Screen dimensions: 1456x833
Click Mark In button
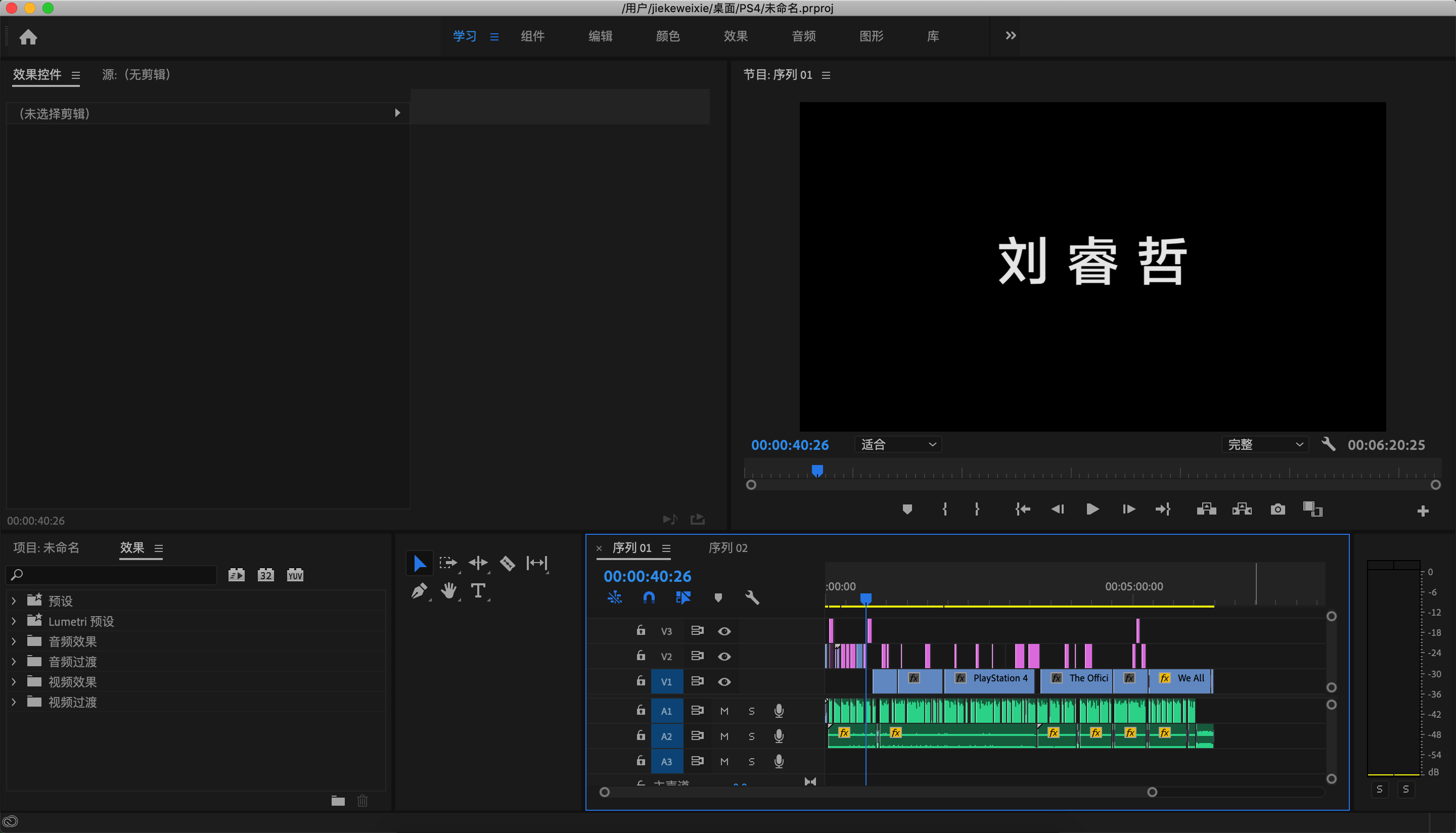tap(944, 509)
